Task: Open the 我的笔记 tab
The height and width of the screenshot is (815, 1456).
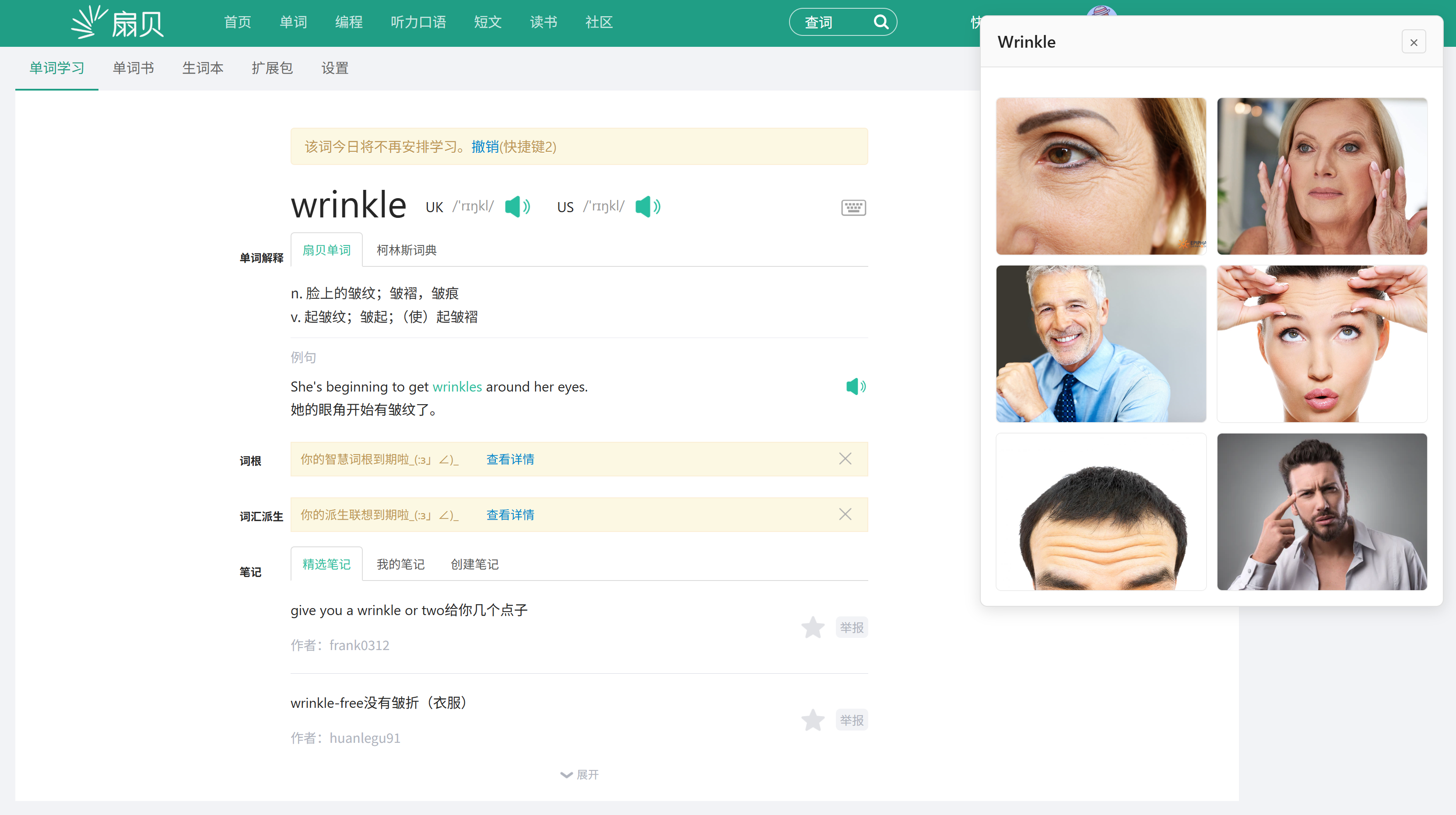Action: click(x=400, y=564)
